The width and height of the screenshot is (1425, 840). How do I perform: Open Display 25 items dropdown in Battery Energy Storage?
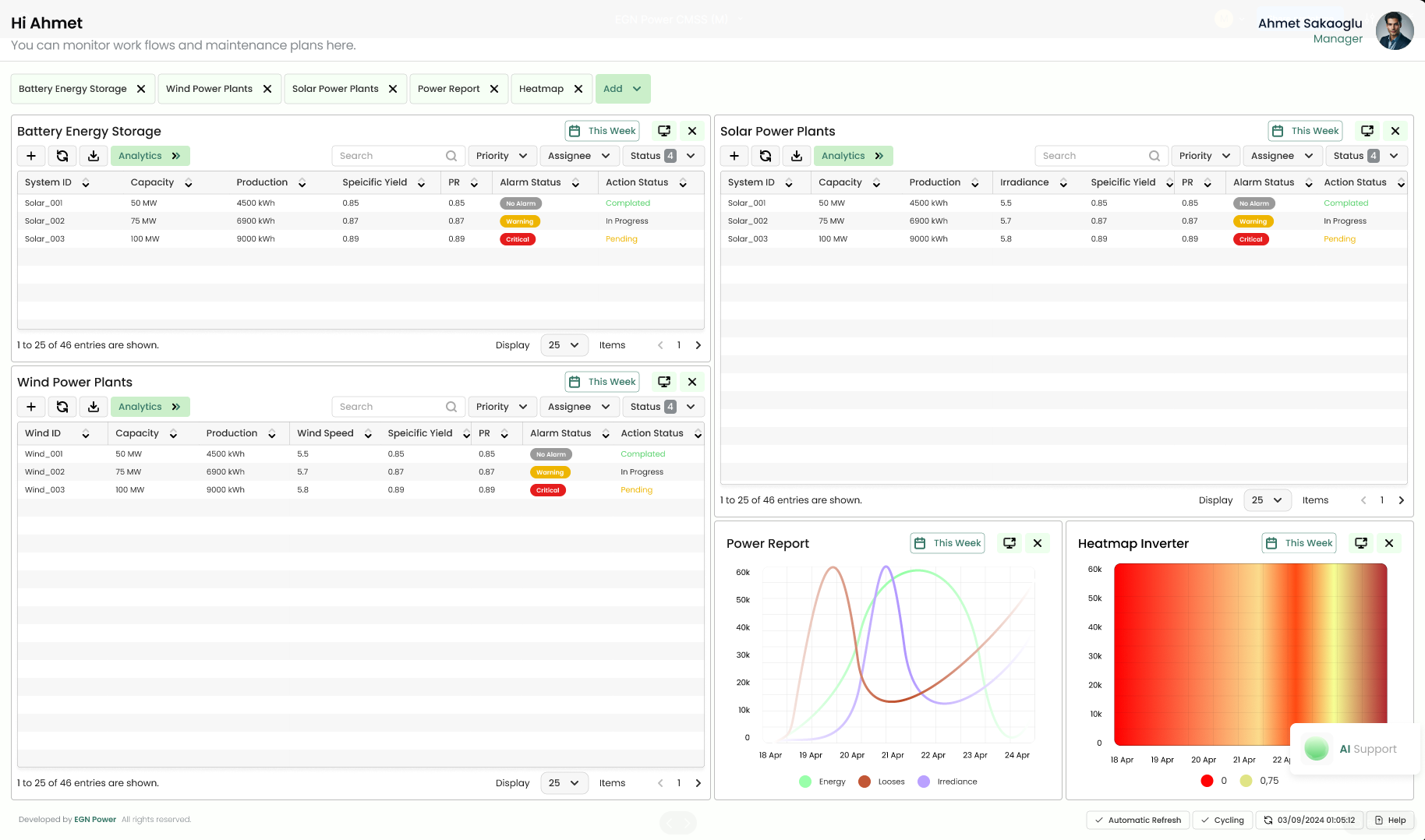[564, 345]
